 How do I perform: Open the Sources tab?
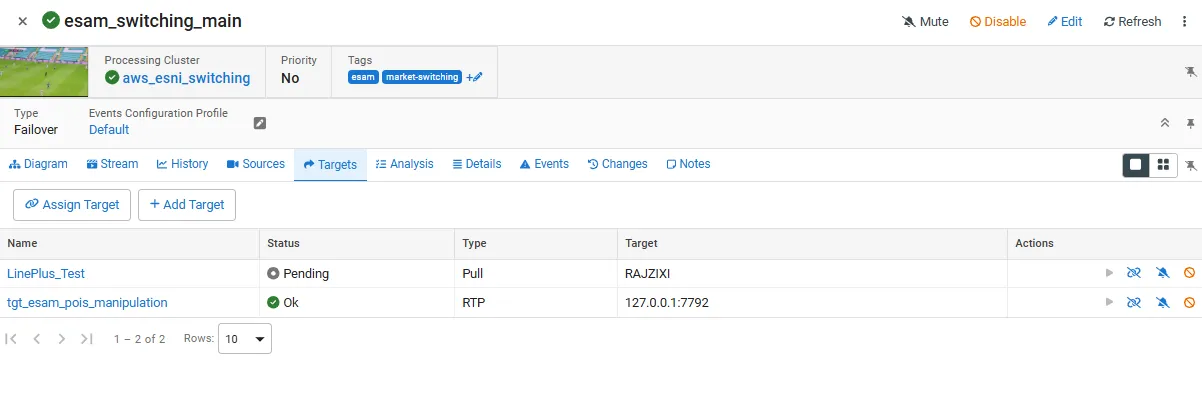click(x=256, y=164)
